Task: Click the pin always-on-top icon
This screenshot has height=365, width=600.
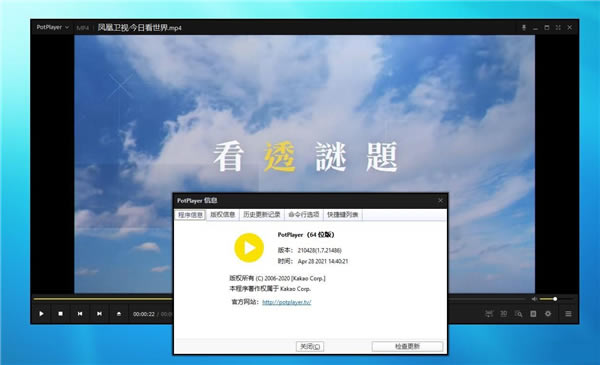Action: click(x=524, y=28)
